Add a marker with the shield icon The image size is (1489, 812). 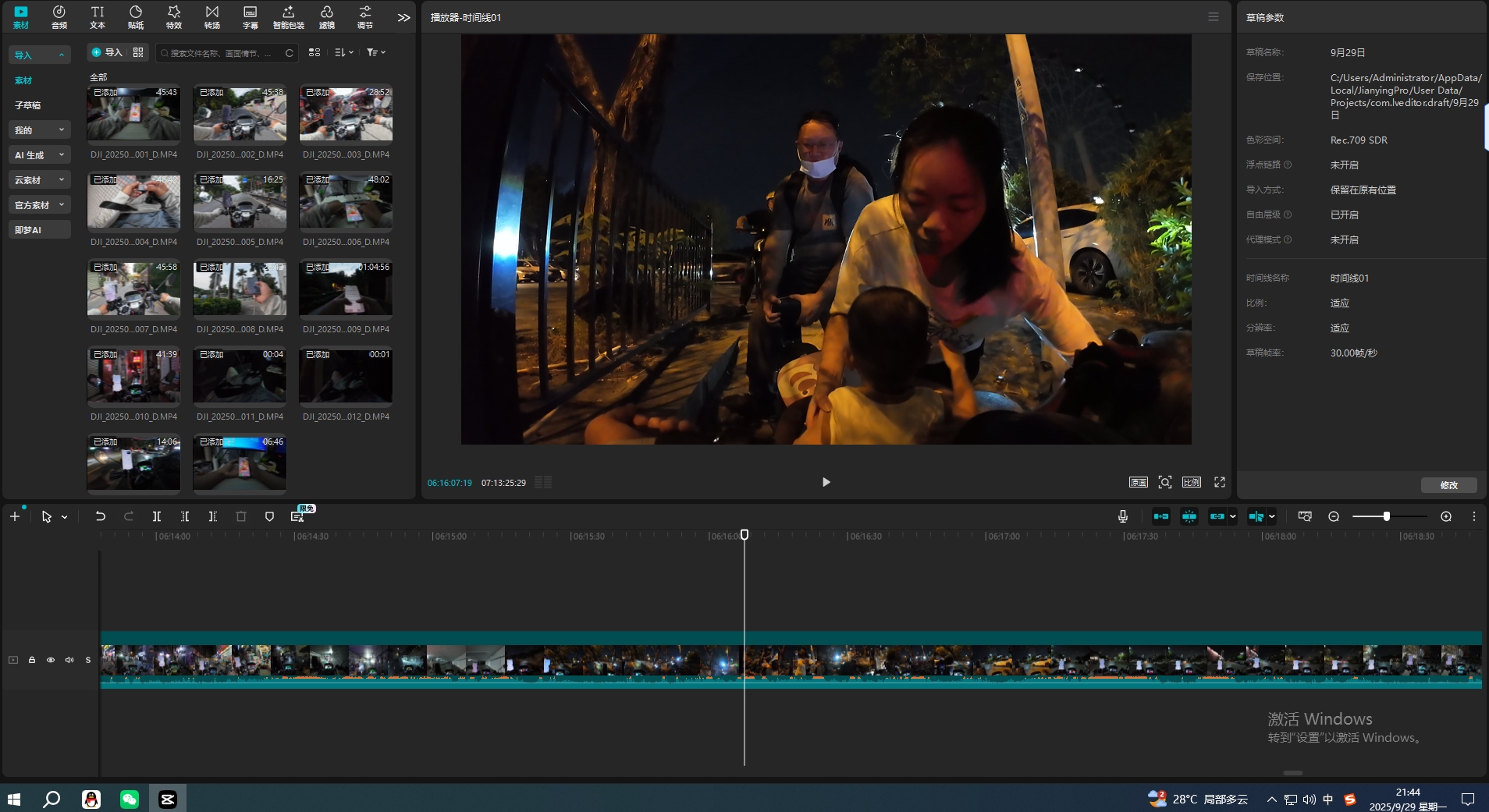click(269, 516)
